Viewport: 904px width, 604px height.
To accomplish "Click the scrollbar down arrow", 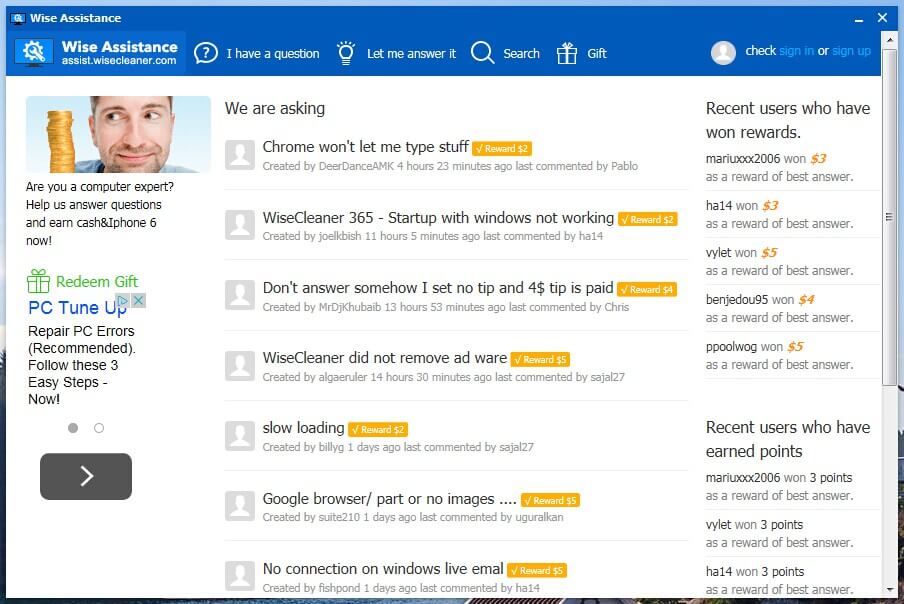I will point(890,590).
